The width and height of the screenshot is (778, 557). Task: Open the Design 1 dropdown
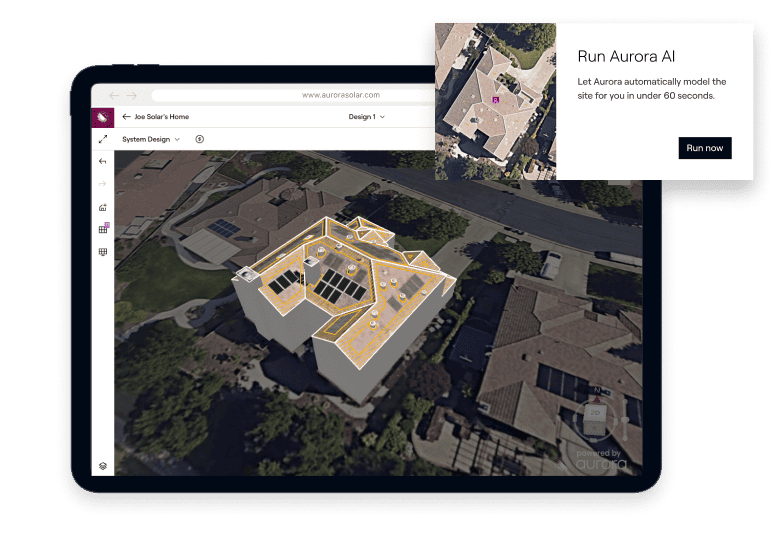[x=367, y=117]
